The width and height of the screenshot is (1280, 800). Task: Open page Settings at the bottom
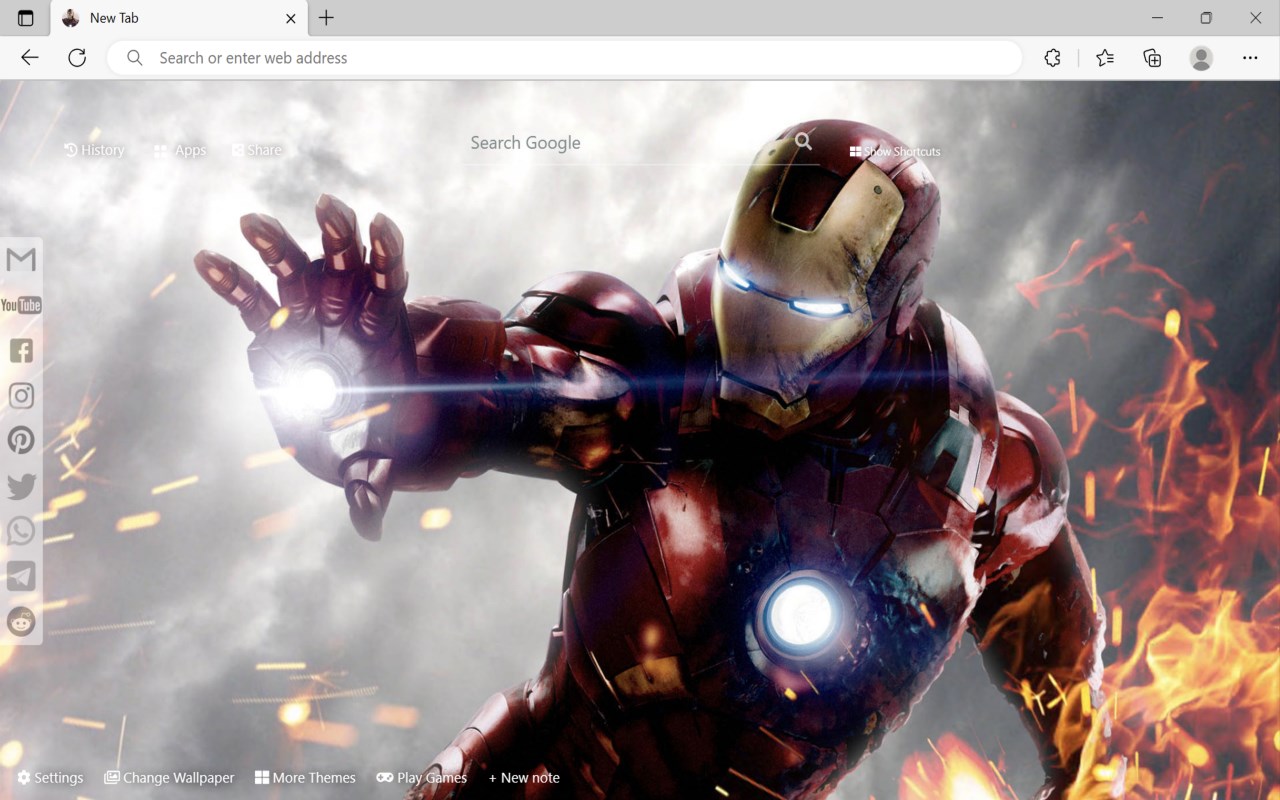50,778
